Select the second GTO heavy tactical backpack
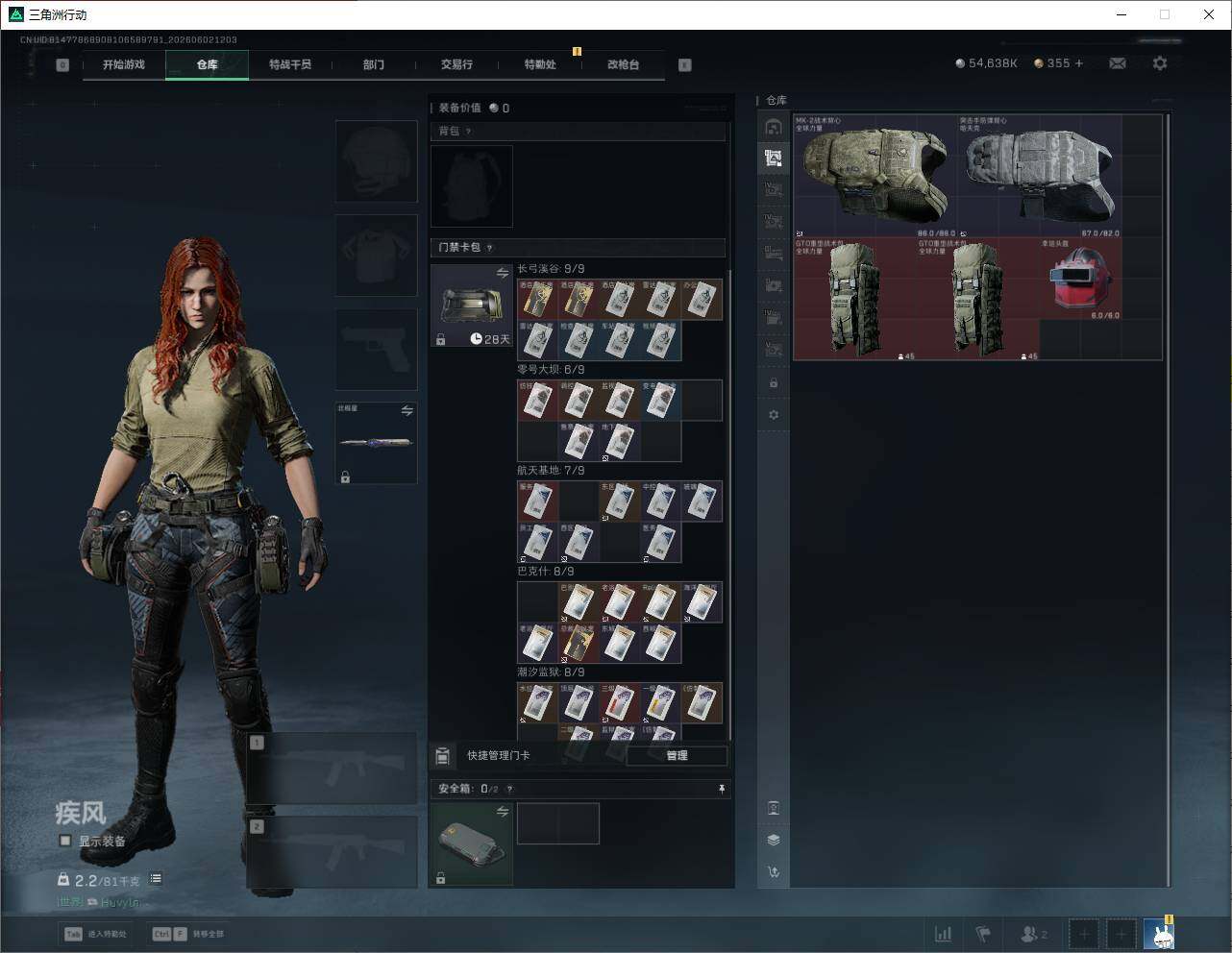Viewport: 1232px width, 953px height. (x=978, y=299)
